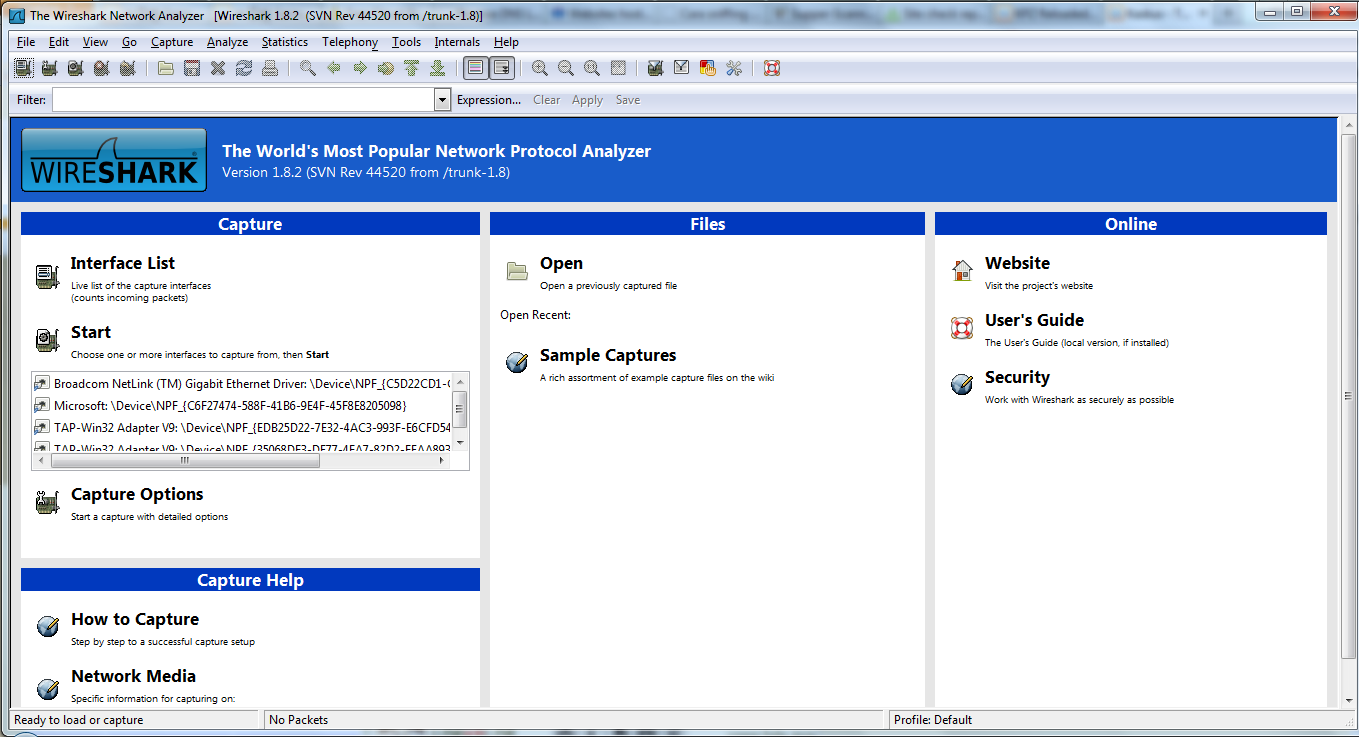The height and width of the screenshot is (737, 1359).
Task: Click the Go to Last Packet icon
Action: pos(438,67)
